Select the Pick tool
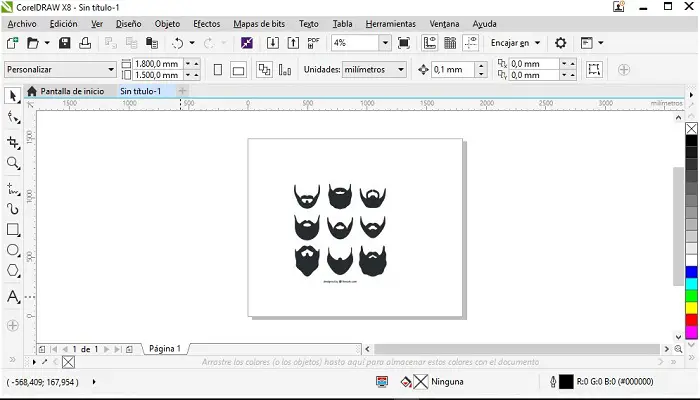 (x=12, y=96)
